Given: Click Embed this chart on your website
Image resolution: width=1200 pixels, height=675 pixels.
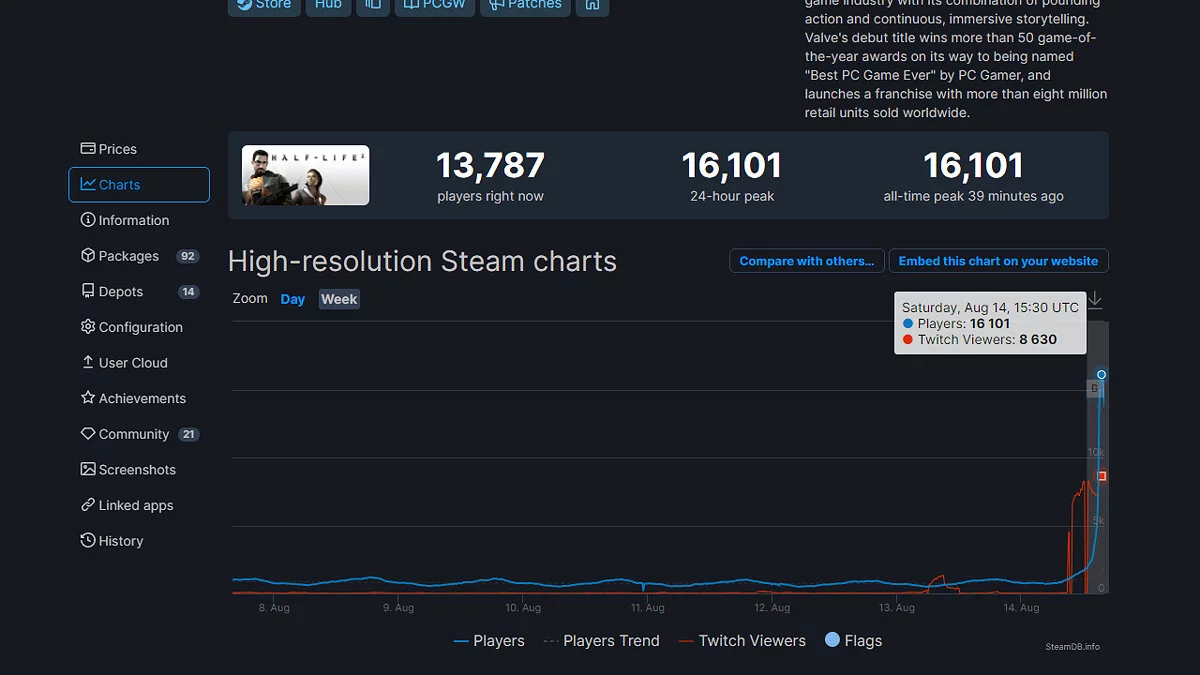Looking at the screenshot, I should 998,261.
